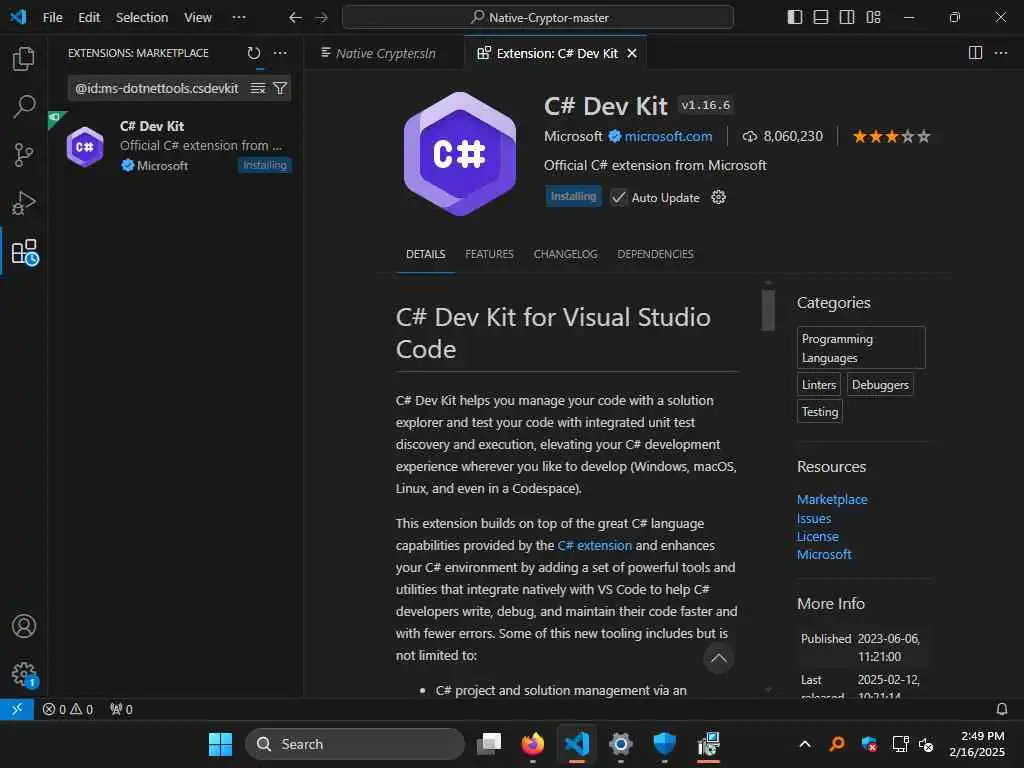Toggle the bottom panel layout button
The height and width of the screenshot is (768, 1024).
821,17
